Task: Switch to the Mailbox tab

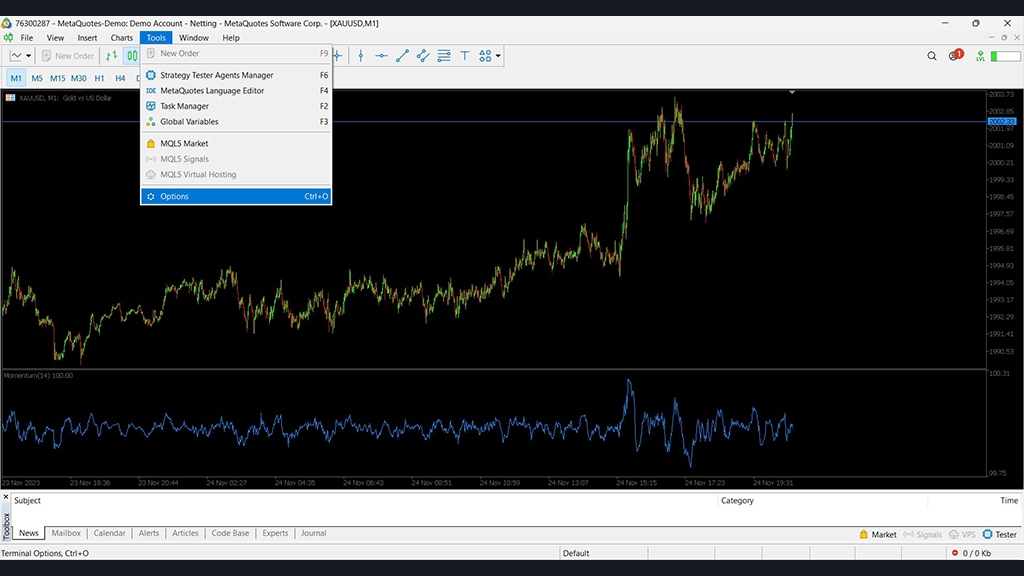Action: 66,533
